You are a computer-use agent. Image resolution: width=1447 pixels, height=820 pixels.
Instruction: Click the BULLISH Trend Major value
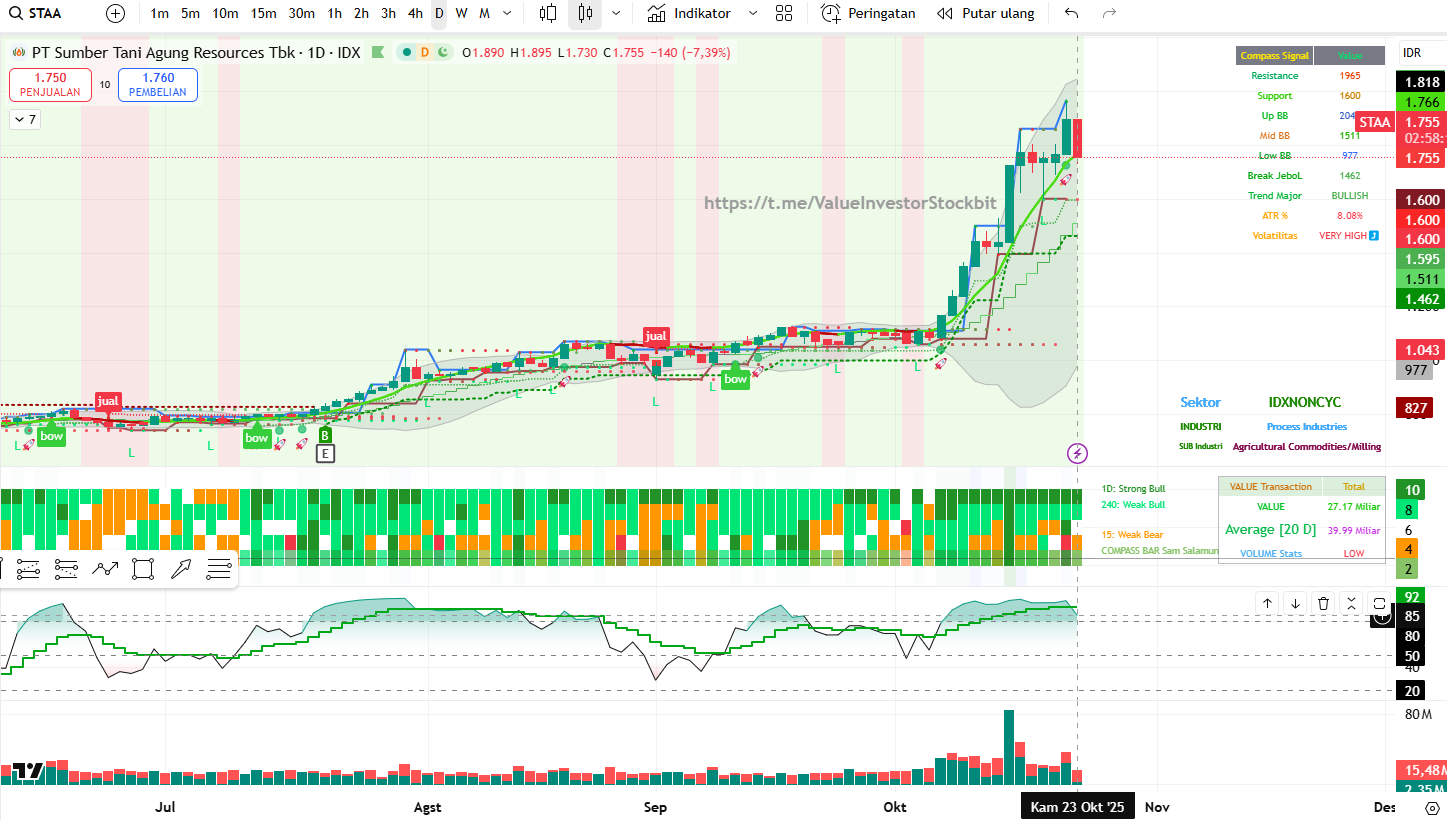[x=1350, y=196]
